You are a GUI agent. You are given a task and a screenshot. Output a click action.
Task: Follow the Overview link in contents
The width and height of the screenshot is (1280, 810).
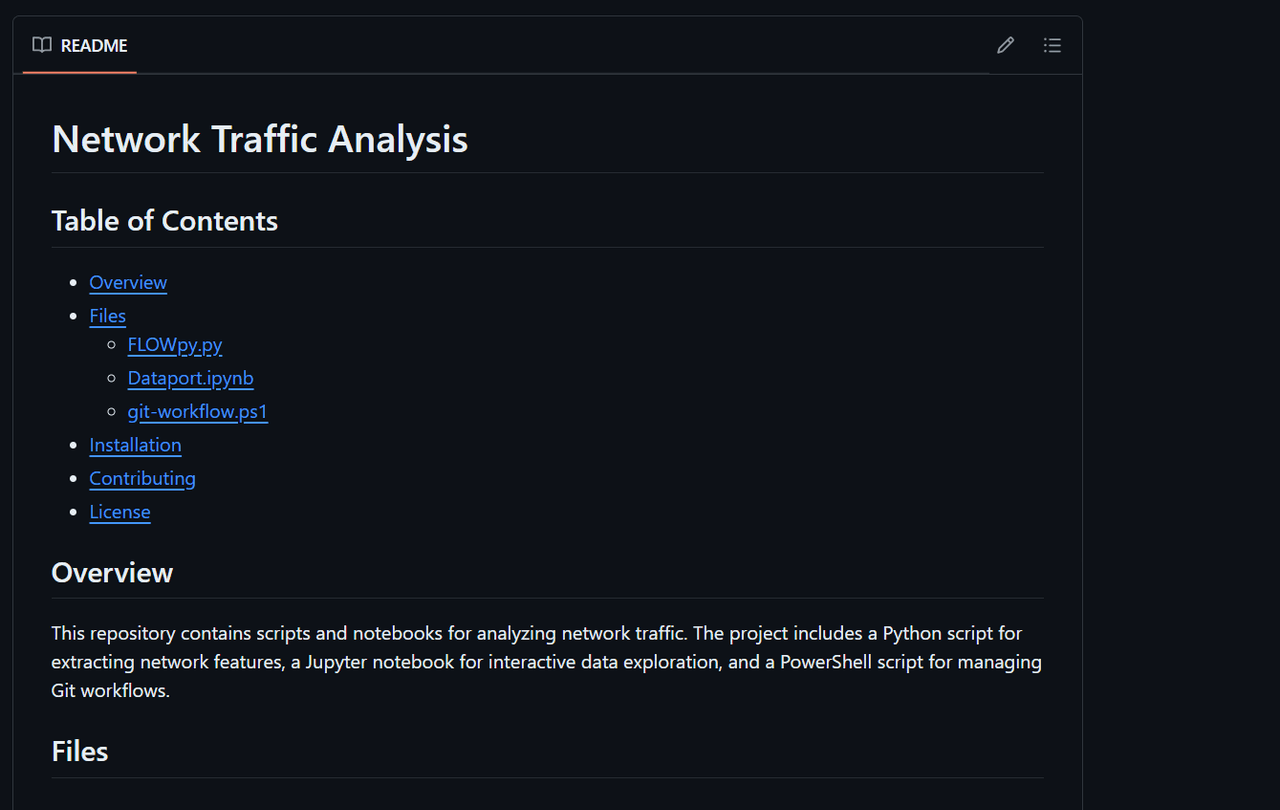coord(128,282)
